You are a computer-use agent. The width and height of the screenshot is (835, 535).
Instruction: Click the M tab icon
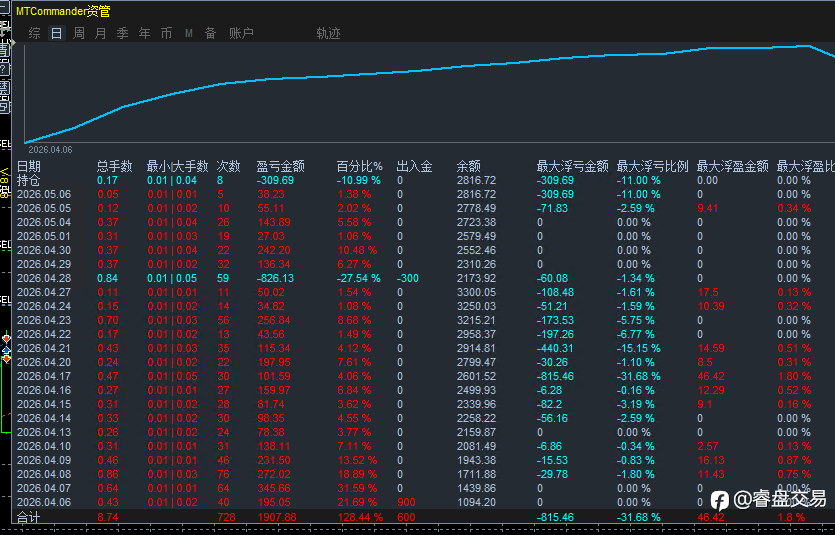coord(189,34)
